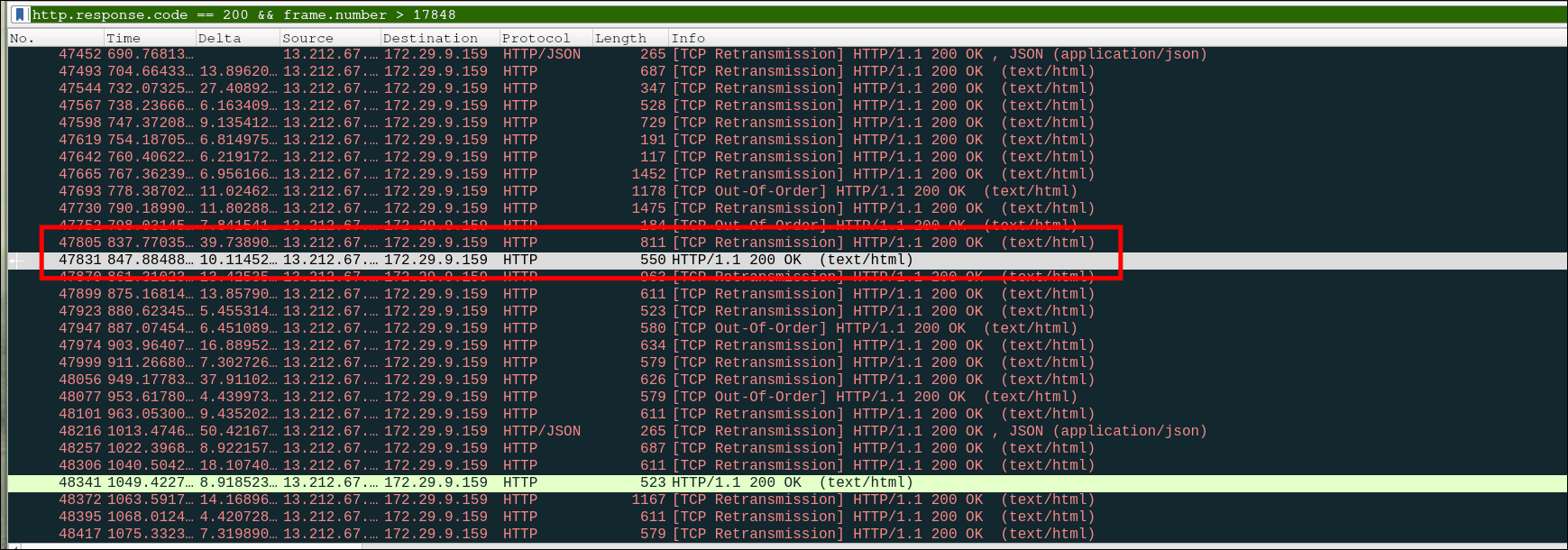Select packet row 48101
The image size is (1568, 550).
(x=787, y=414)
